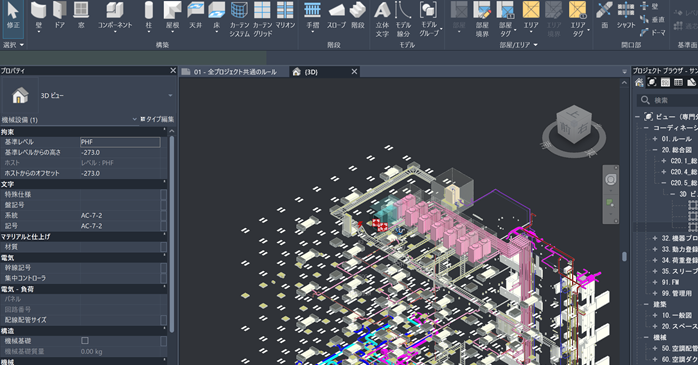Select the スロープ (Ramp) tool
The height and width of the screenshot is (365, 698).
(337, 16)
